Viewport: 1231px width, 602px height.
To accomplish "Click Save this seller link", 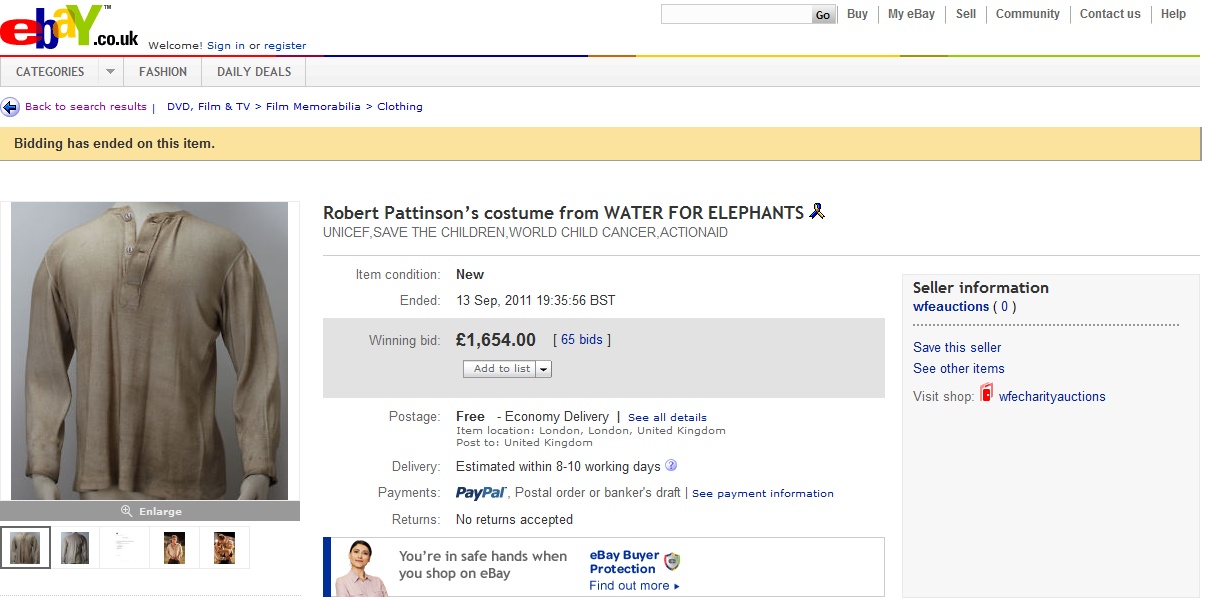I will point(957,347).
